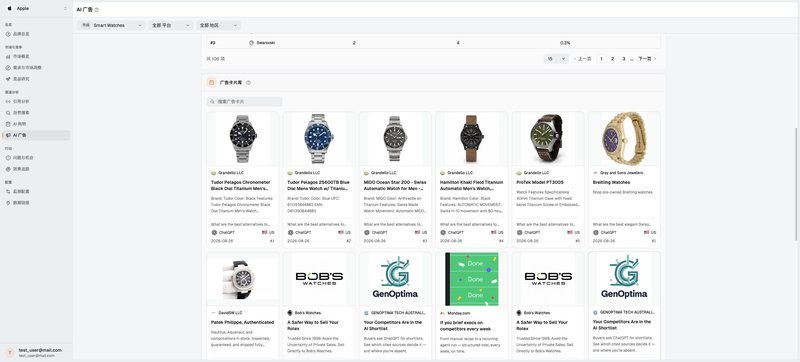This screenshot has width=800, height=362.
Task: Click the Monday.com logo icon
Action: coord(443,313)
